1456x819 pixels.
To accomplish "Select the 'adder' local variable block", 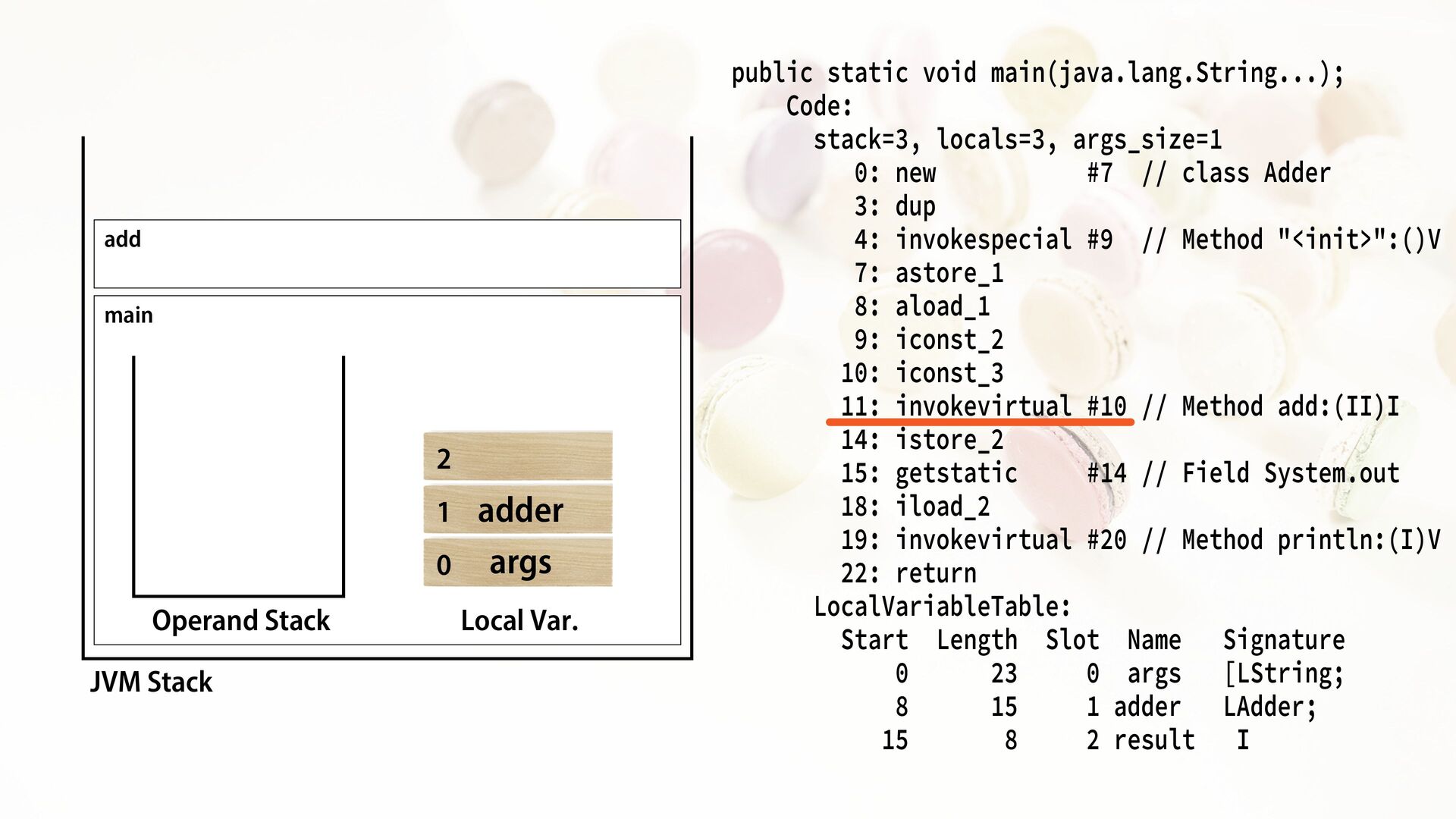I will click(x=517, y=510).
